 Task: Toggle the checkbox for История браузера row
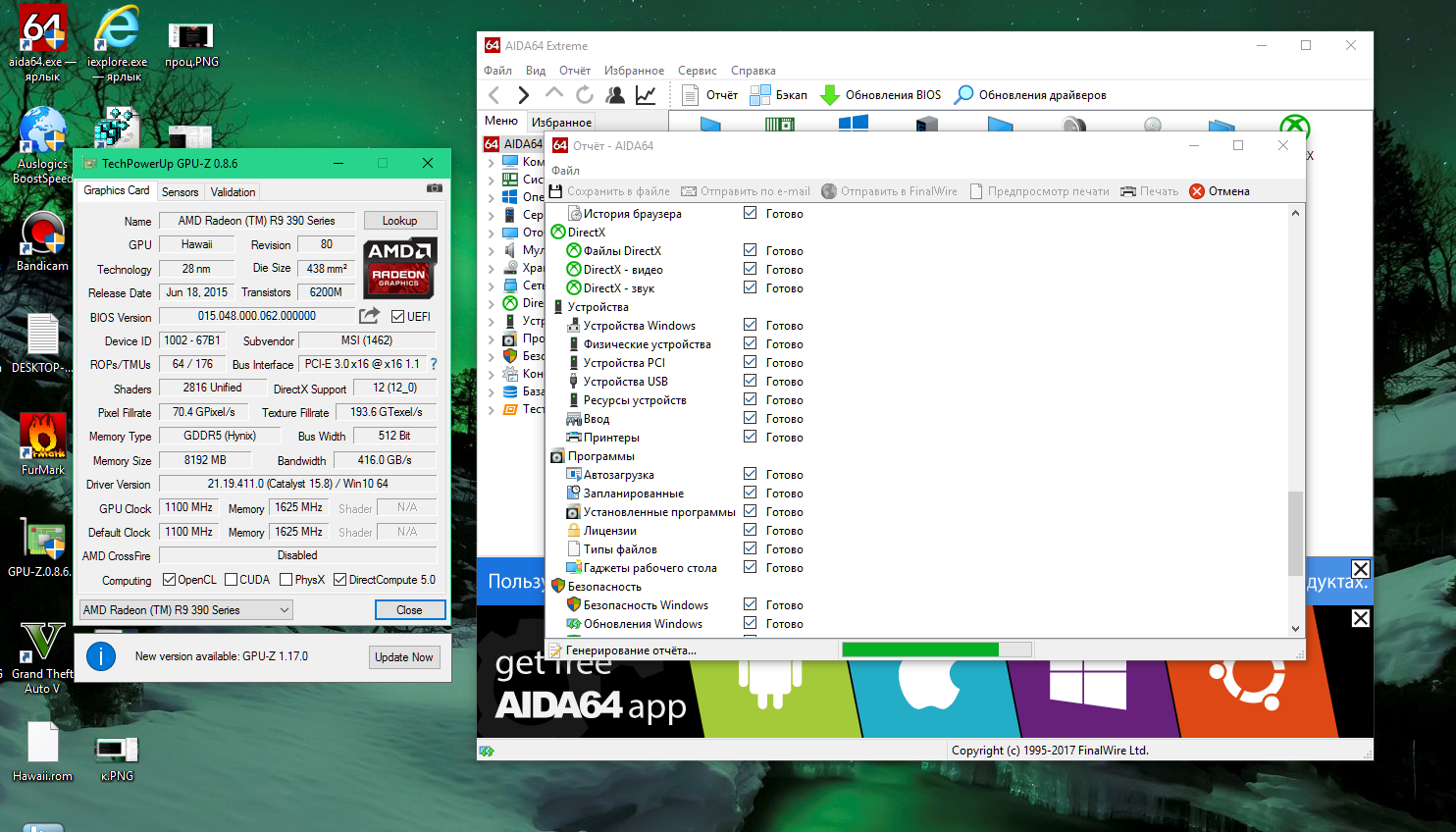coord(750,213)
